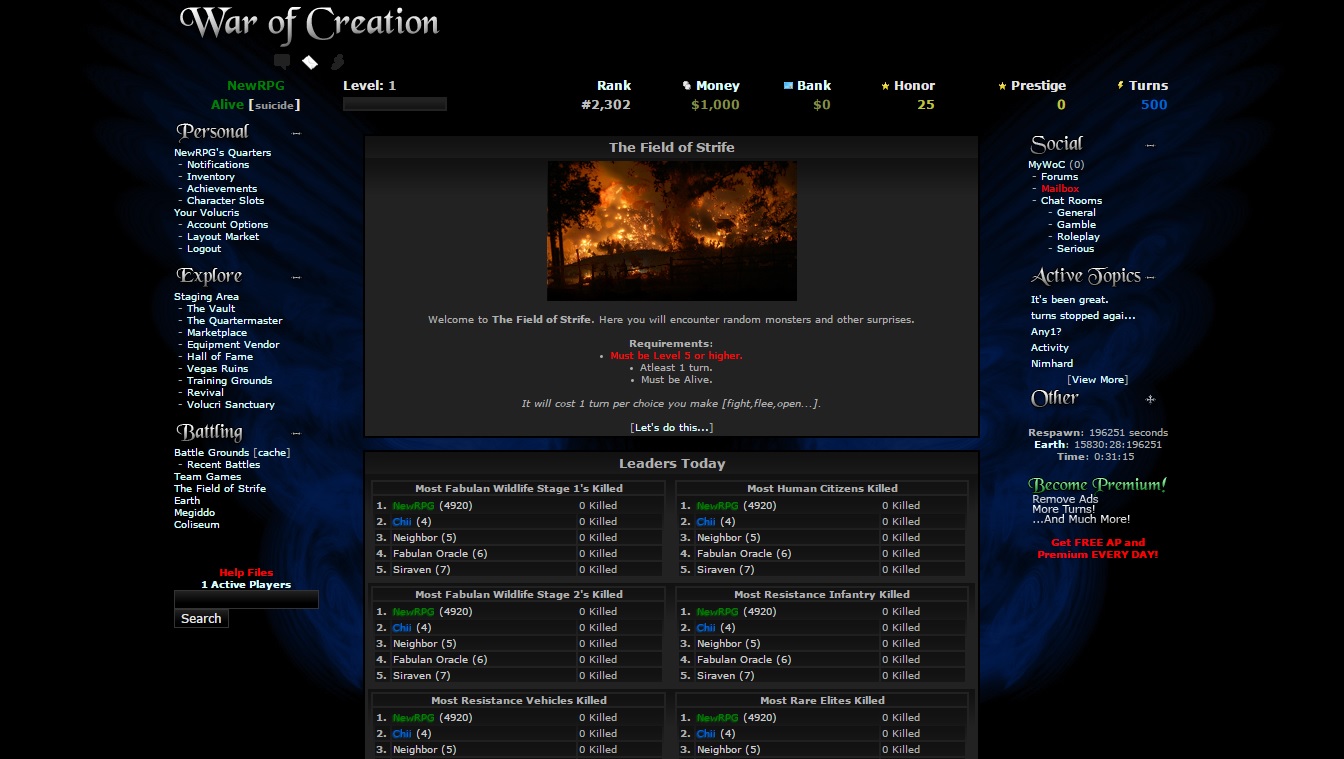Join the Roleplay chat room
The width and height of the screenshot is (1344, 759).
tap(1078, 237)
